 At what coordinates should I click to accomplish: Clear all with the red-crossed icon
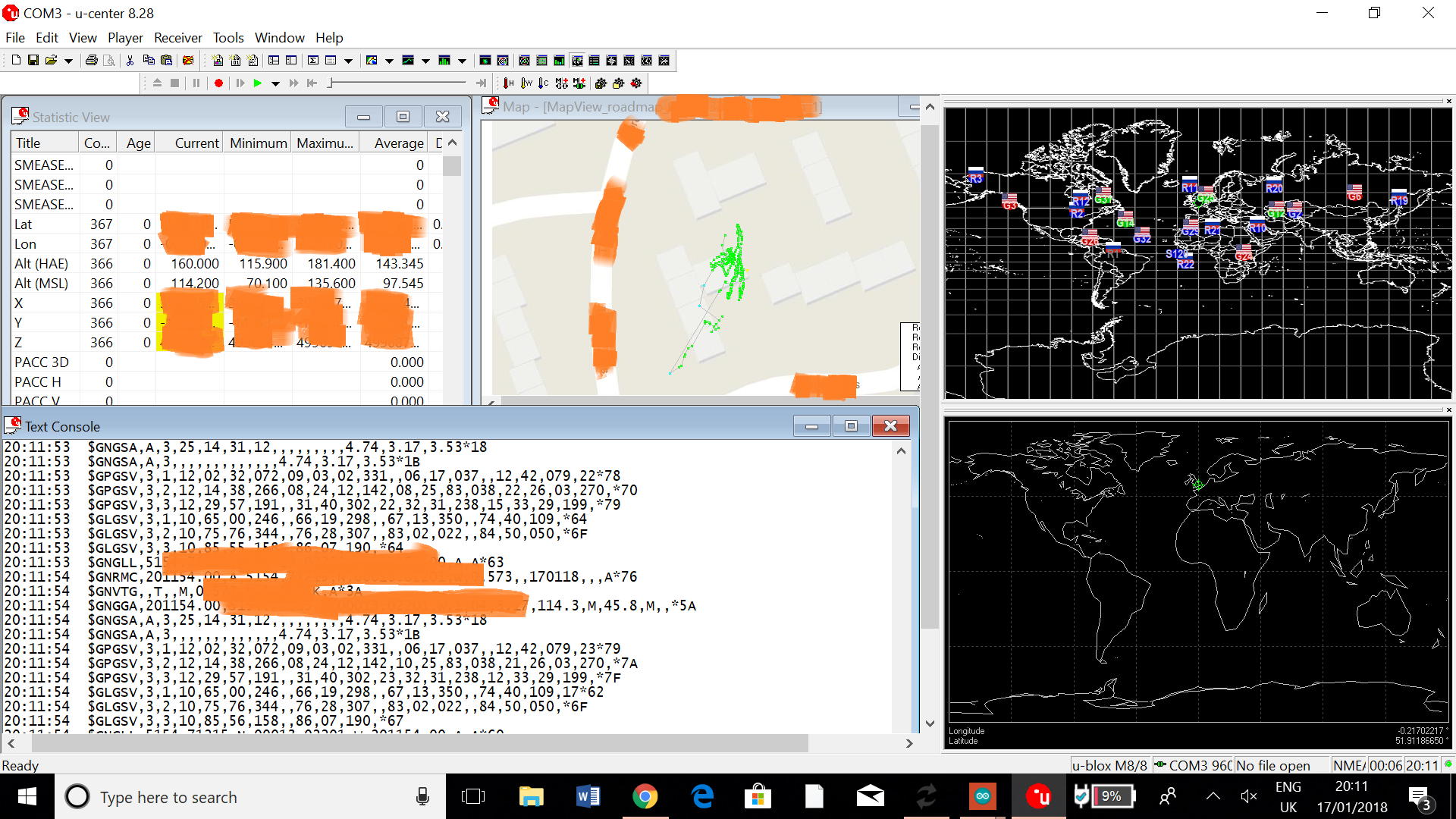[x=188, y=60]
